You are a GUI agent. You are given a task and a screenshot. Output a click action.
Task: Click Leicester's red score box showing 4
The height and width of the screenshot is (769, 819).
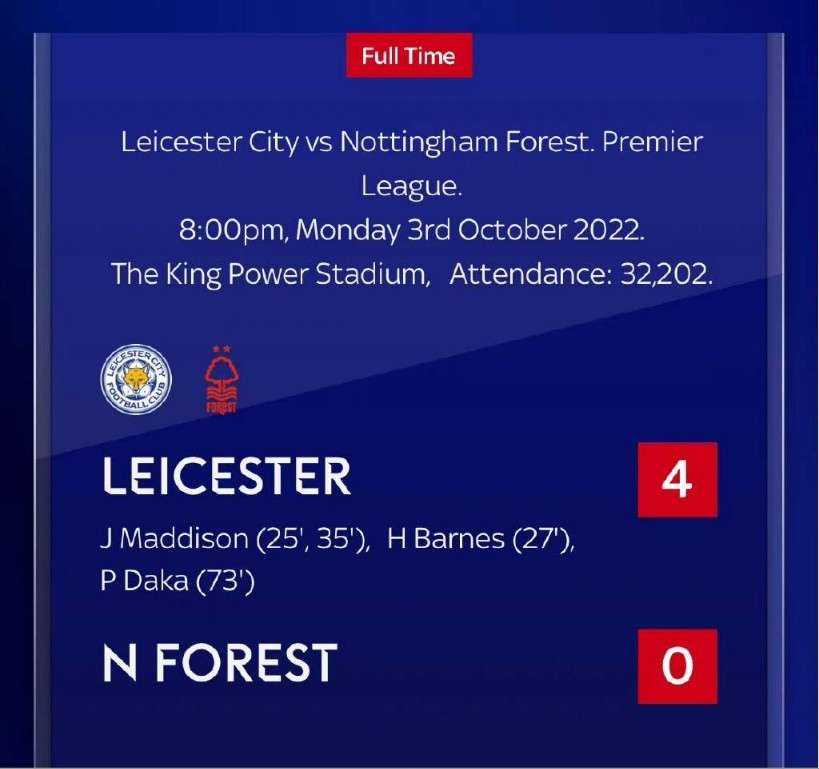point(677,480)
